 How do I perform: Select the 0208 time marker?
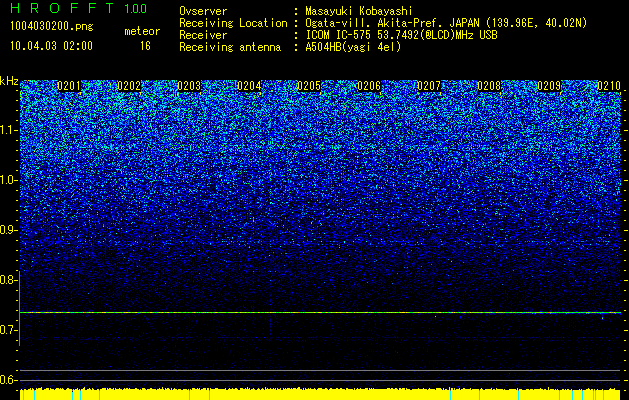click(489, 86)
